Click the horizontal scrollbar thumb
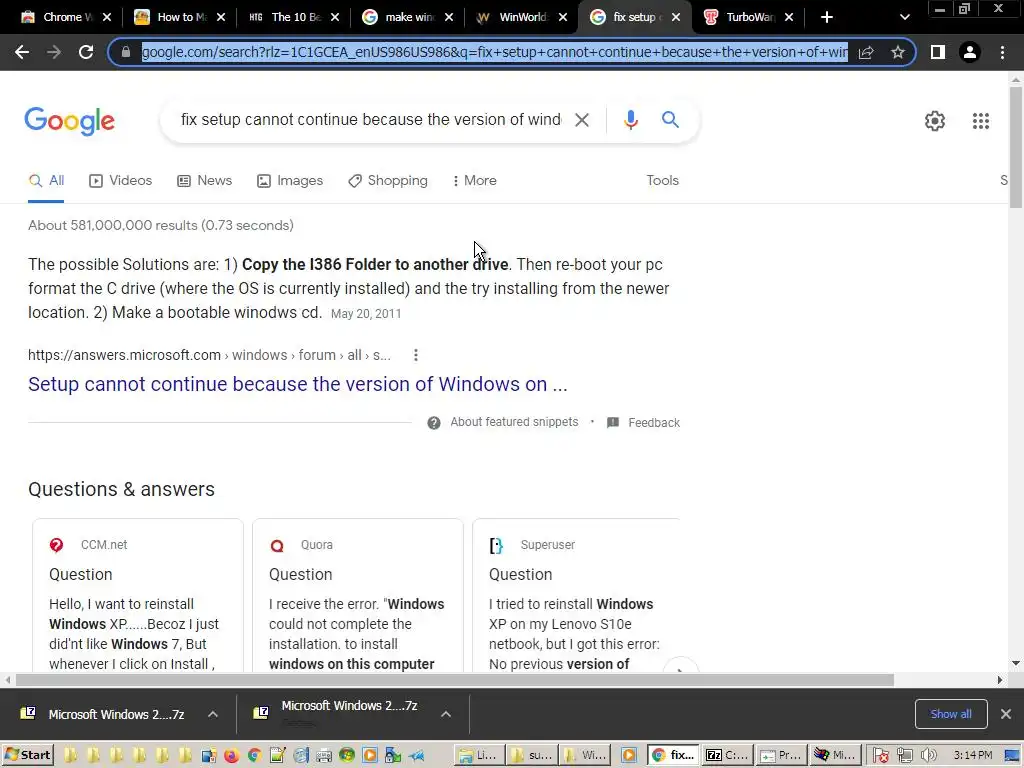Image resolution: width=1024 pixels, height=768 pixels. (x=455, y=680)
